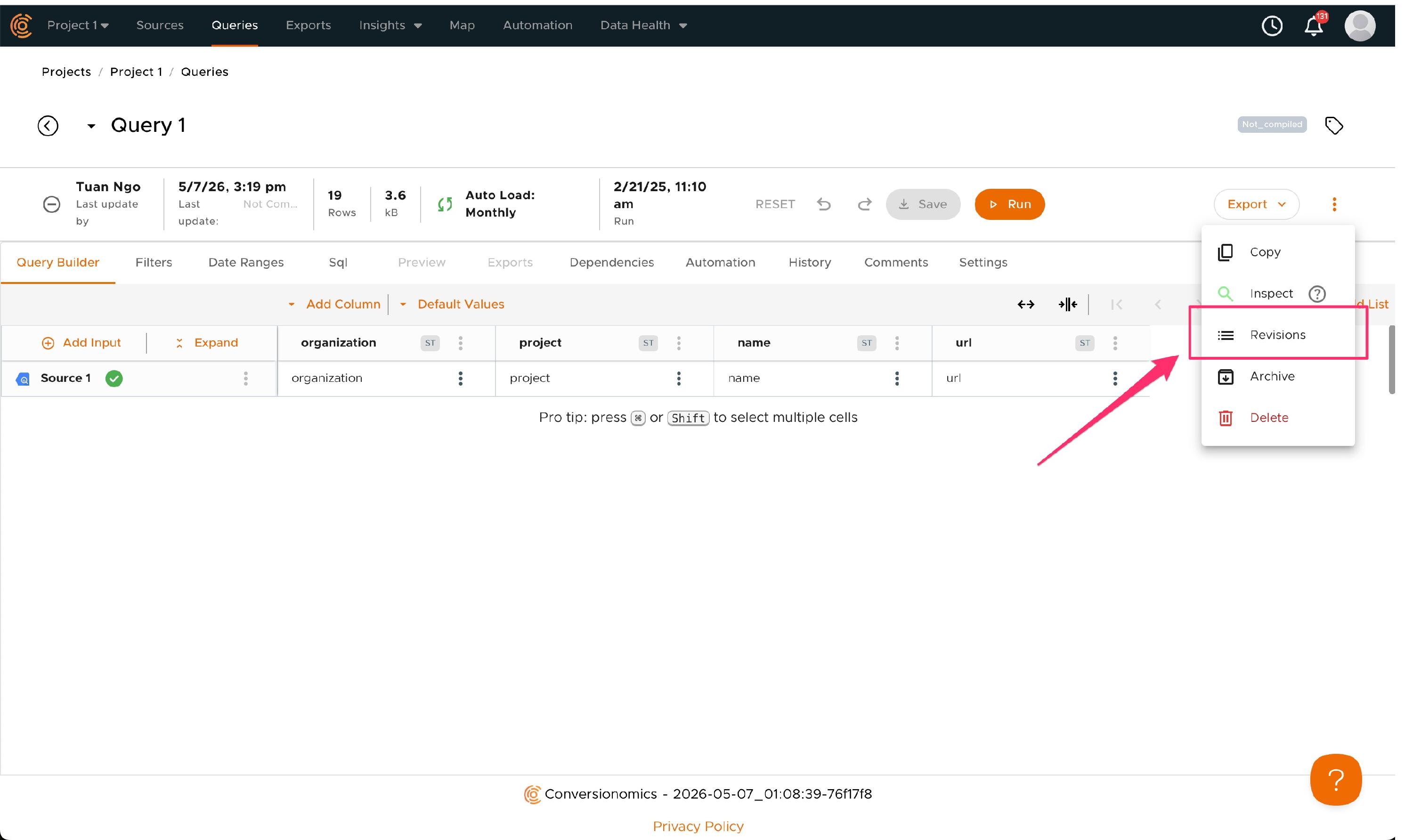Expand the Project 1 dropdown in navbar
The height and width of the screenshot is (840, 1413).
coord(78,25)
